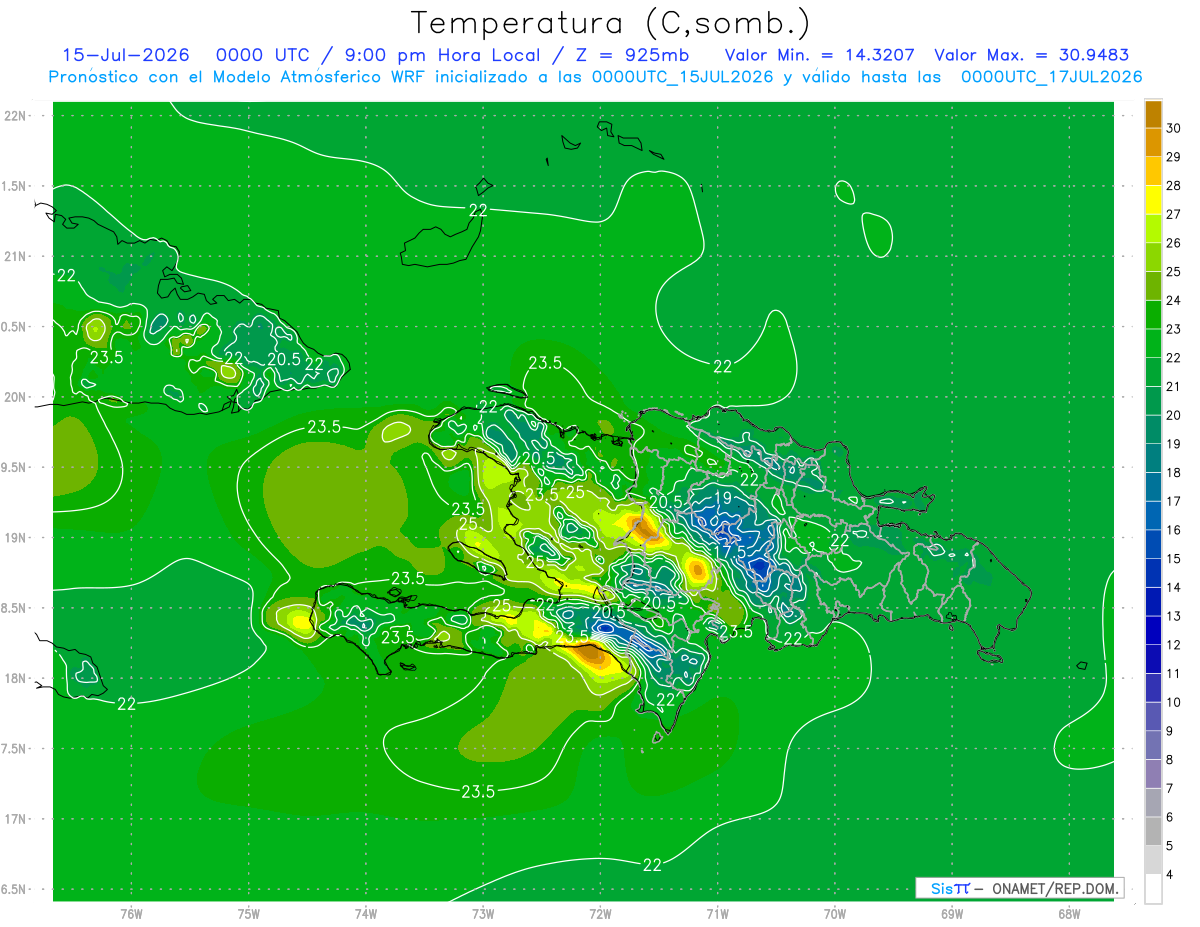This screenshot has width=1200, height=927.
Task: Click the legend scale label '16'
Action: click(1175, 530)
